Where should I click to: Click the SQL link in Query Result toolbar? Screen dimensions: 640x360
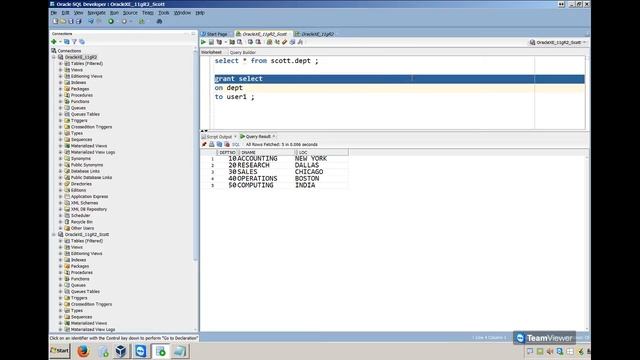click(x=236, y=144)
